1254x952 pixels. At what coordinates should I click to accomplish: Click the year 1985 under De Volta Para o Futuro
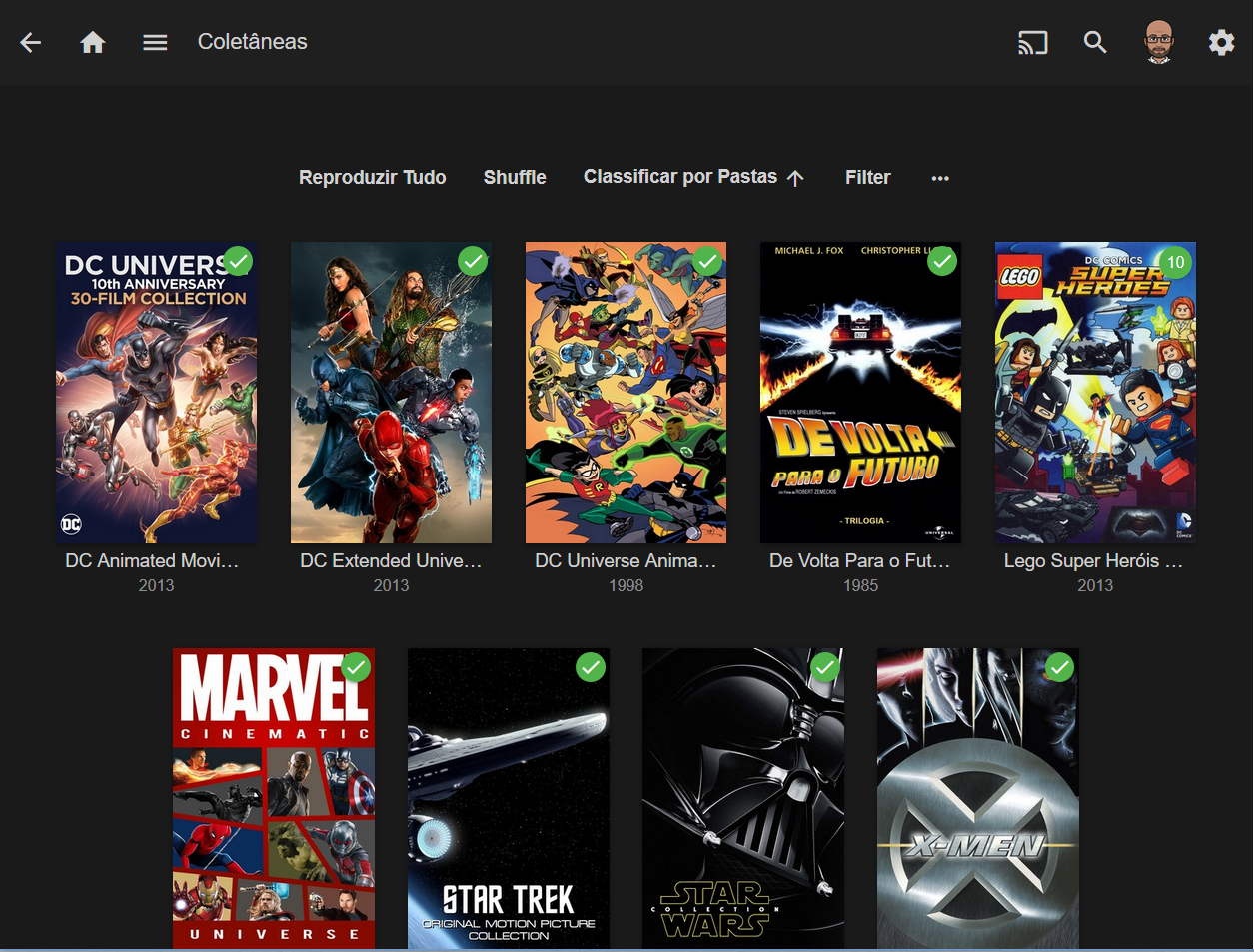[x=860, y=585]
